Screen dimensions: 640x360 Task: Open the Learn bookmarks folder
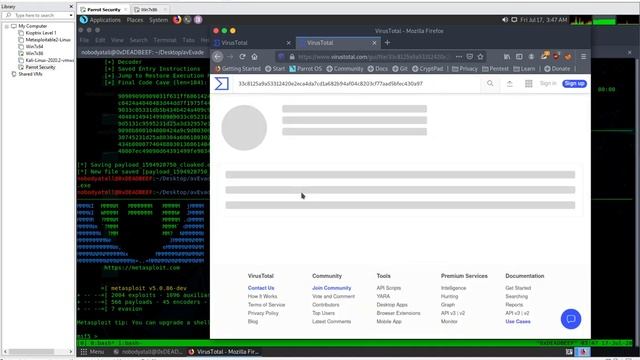pos(524,69)
